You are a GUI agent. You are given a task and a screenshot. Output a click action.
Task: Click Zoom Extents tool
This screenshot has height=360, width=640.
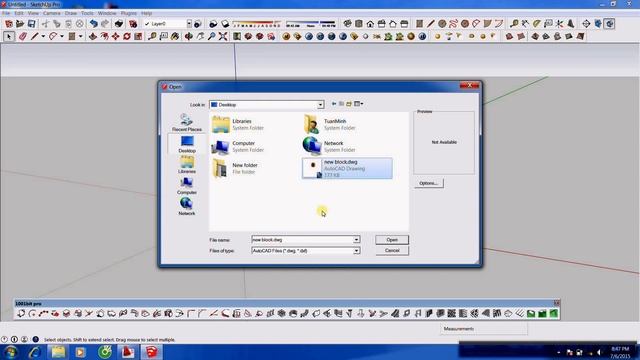coord(223,36)
